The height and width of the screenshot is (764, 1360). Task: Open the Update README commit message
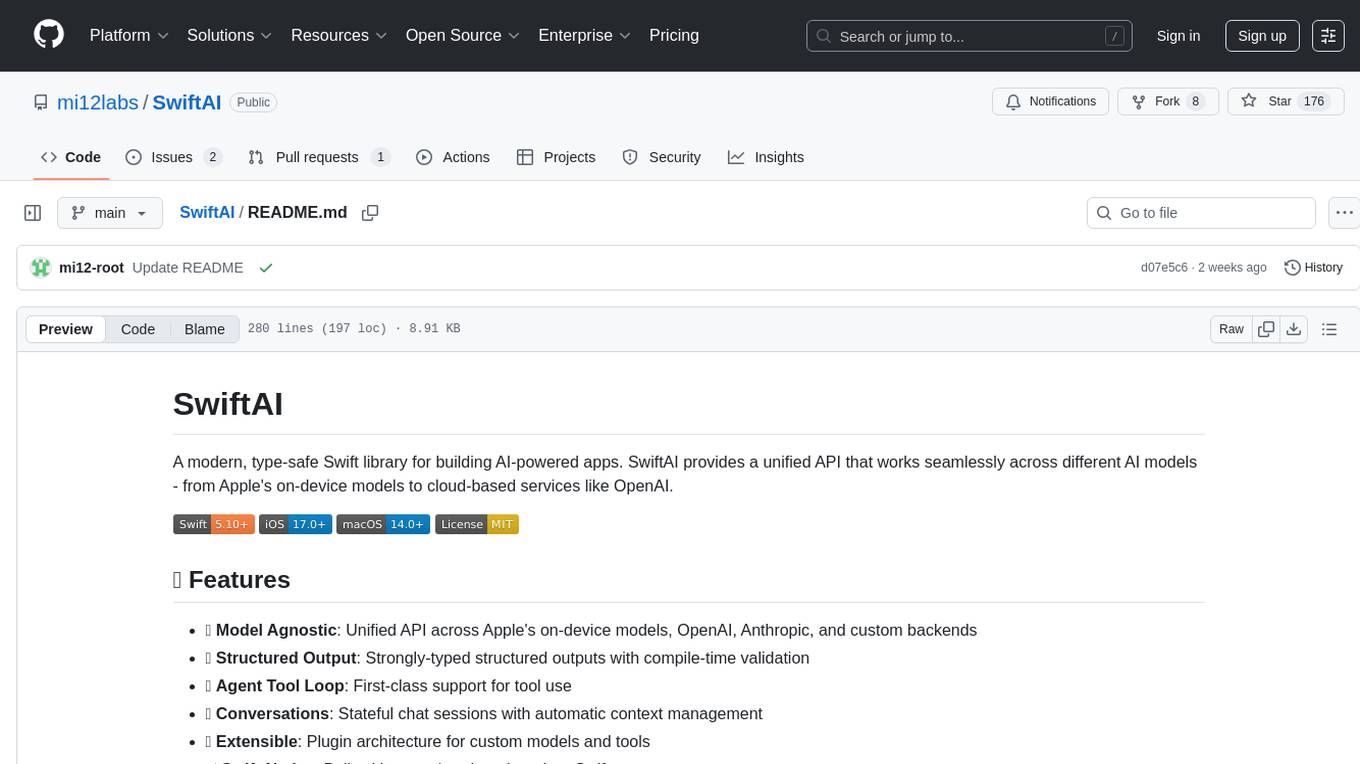click(188, 268)
